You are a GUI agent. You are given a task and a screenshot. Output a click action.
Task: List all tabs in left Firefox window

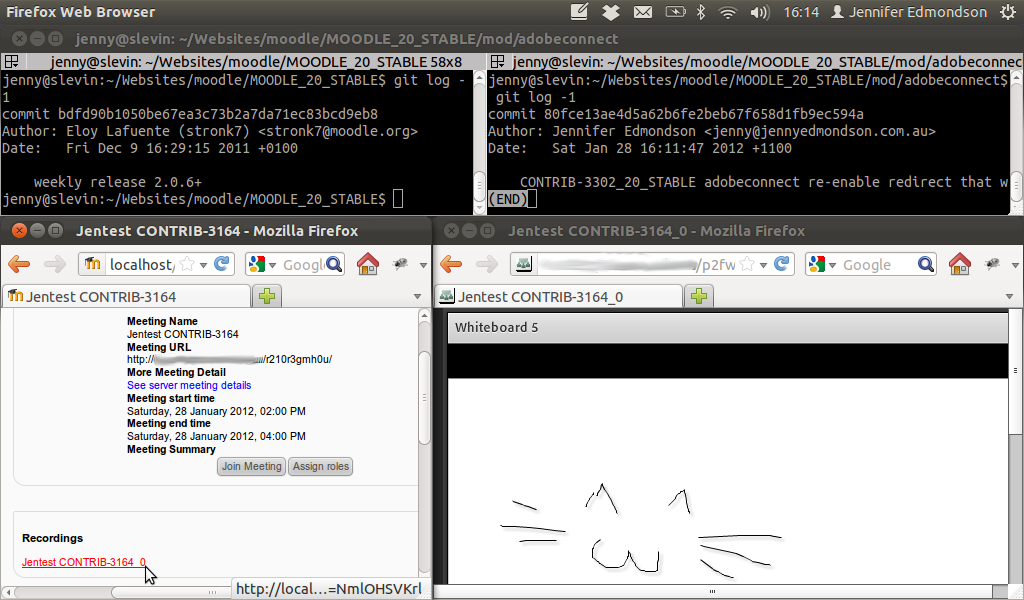(x=417, y=296)
